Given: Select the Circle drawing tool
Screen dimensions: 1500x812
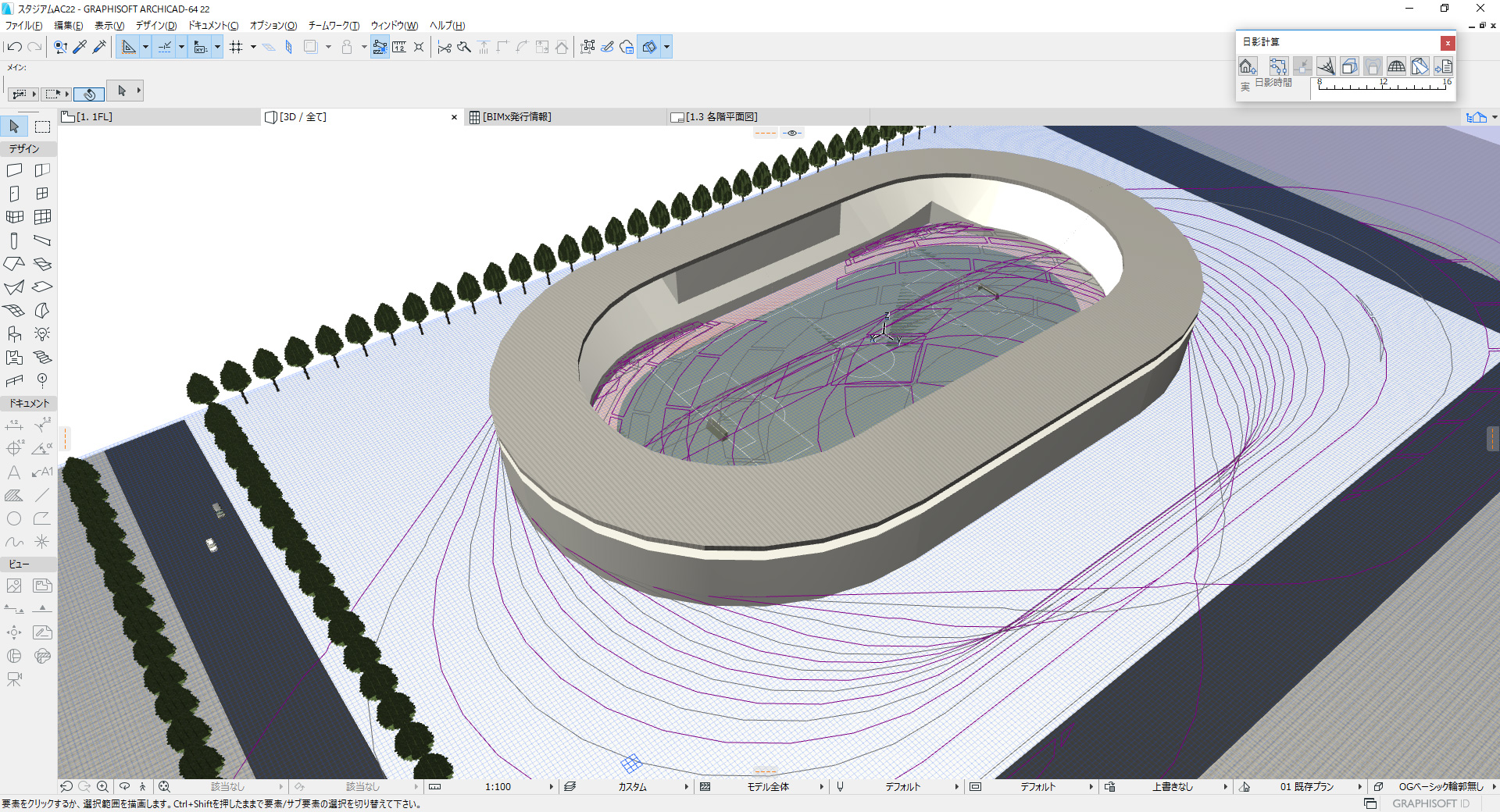Looking at the screenshot, I should point(14,518).
